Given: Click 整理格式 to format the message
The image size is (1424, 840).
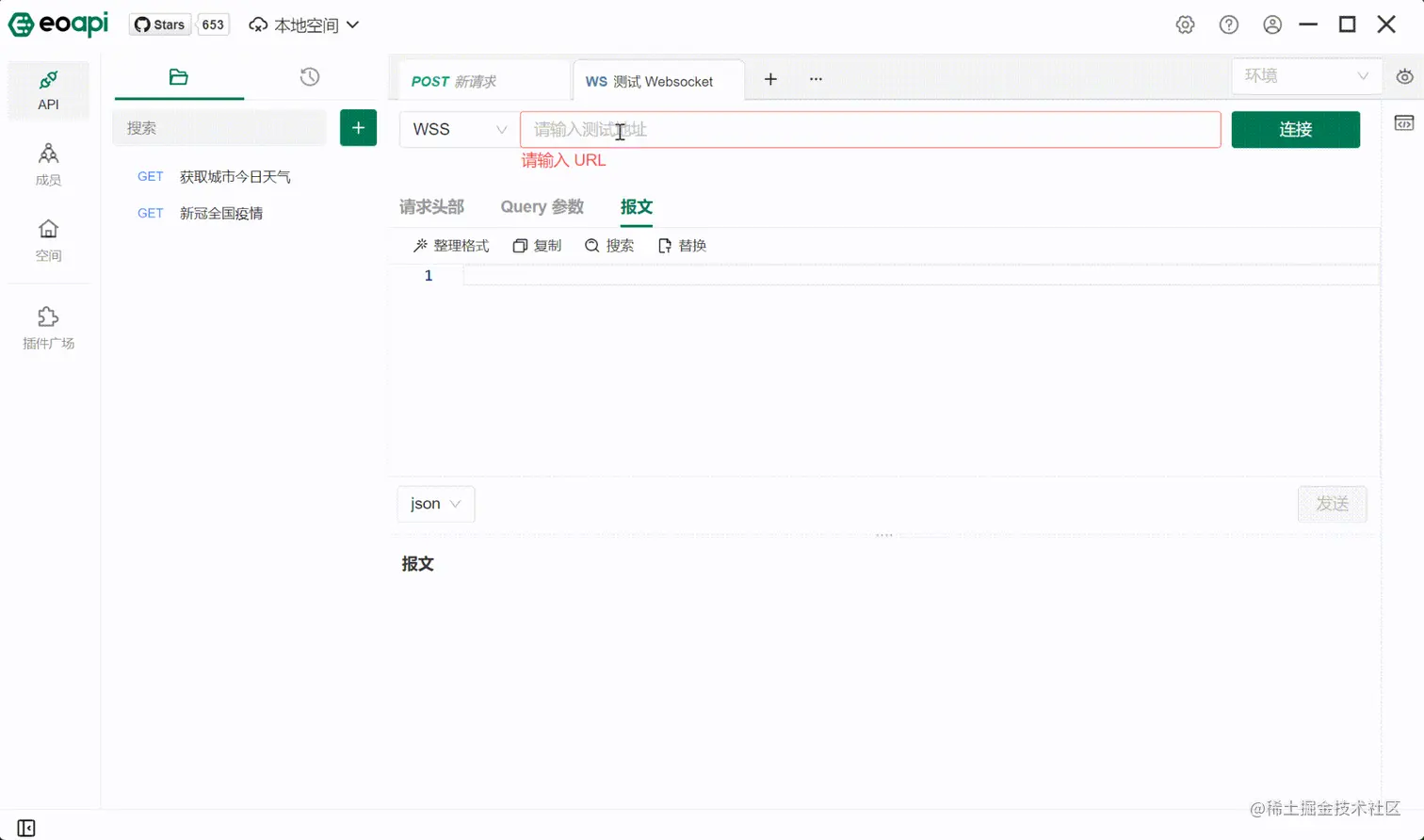Looking at the screenshot, I should (451, 246).
